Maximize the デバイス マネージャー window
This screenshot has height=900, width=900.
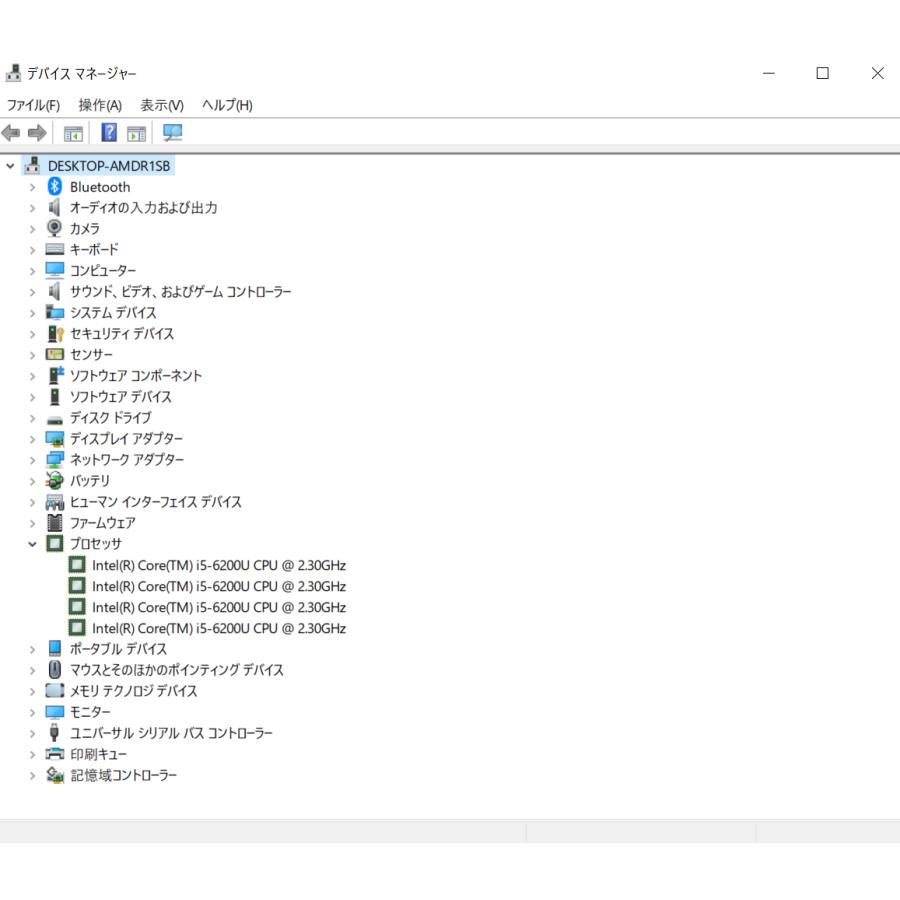point(823,73)
